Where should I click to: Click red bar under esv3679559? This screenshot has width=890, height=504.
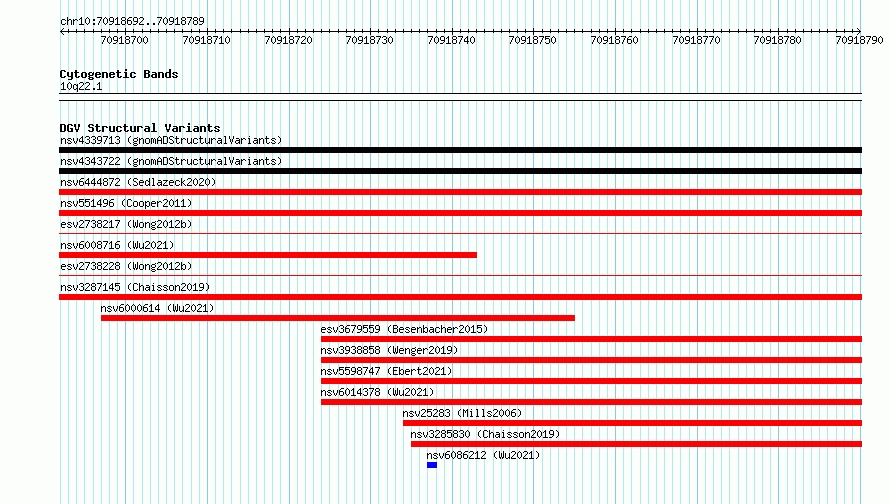coord(591,339)
